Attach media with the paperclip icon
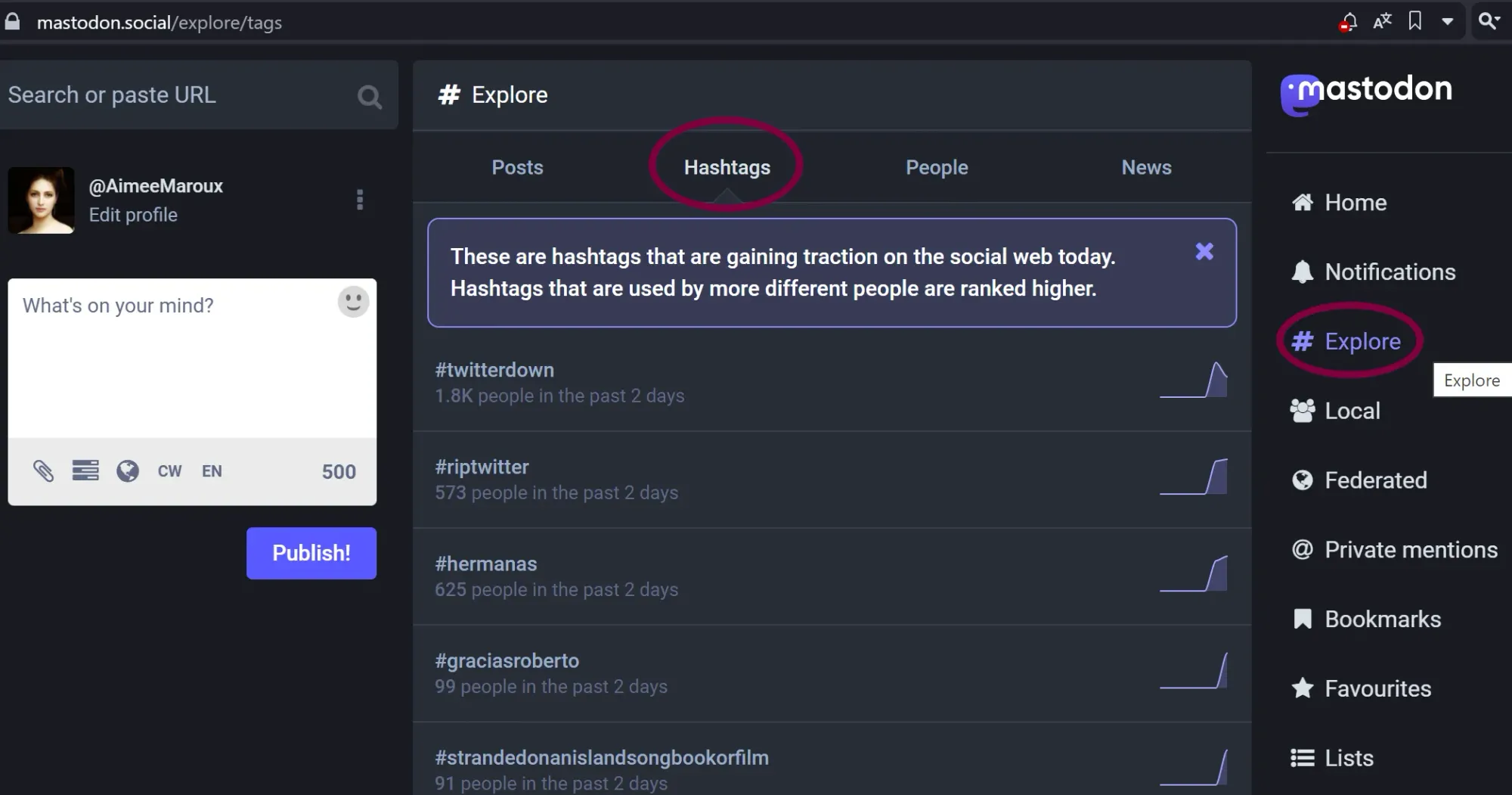 pos(43,471)
